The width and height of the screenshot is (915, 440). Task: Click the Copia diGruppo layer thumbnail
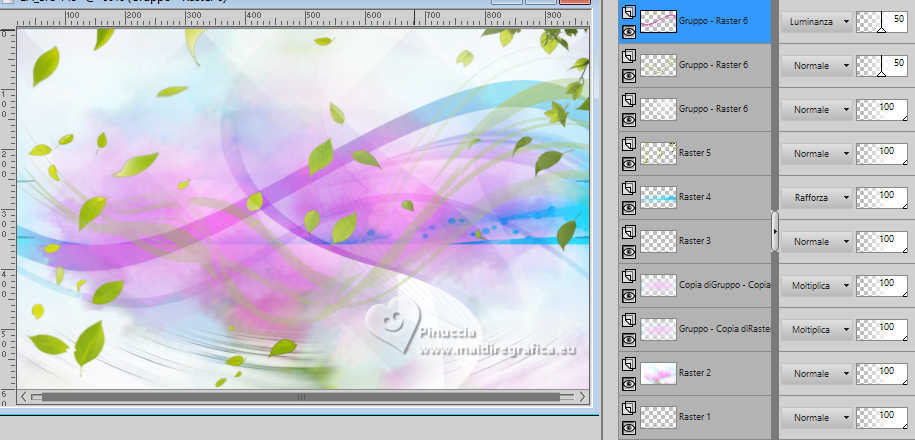[658, 285]
